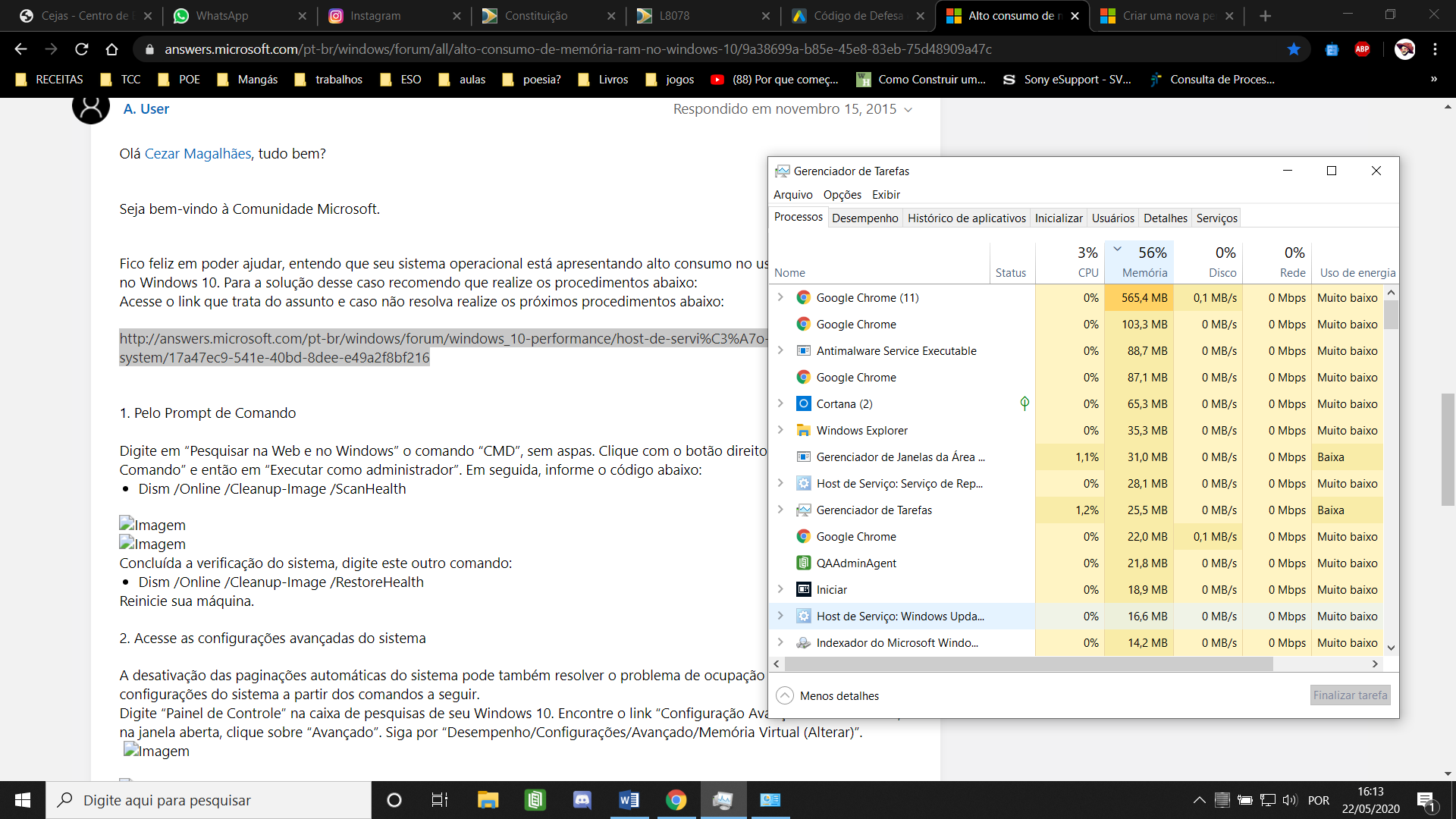Switch to the Desempenho tab

864,218
